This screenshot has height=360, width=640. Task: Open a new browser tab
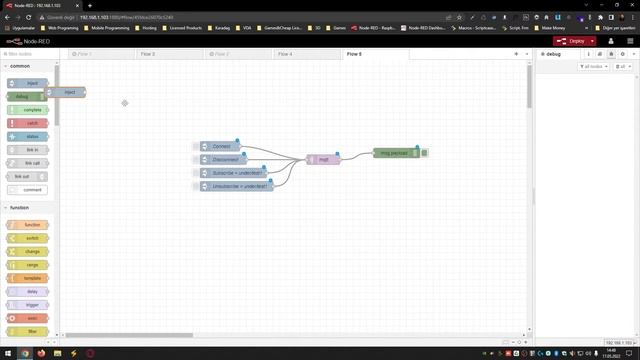tap(90, 6)
